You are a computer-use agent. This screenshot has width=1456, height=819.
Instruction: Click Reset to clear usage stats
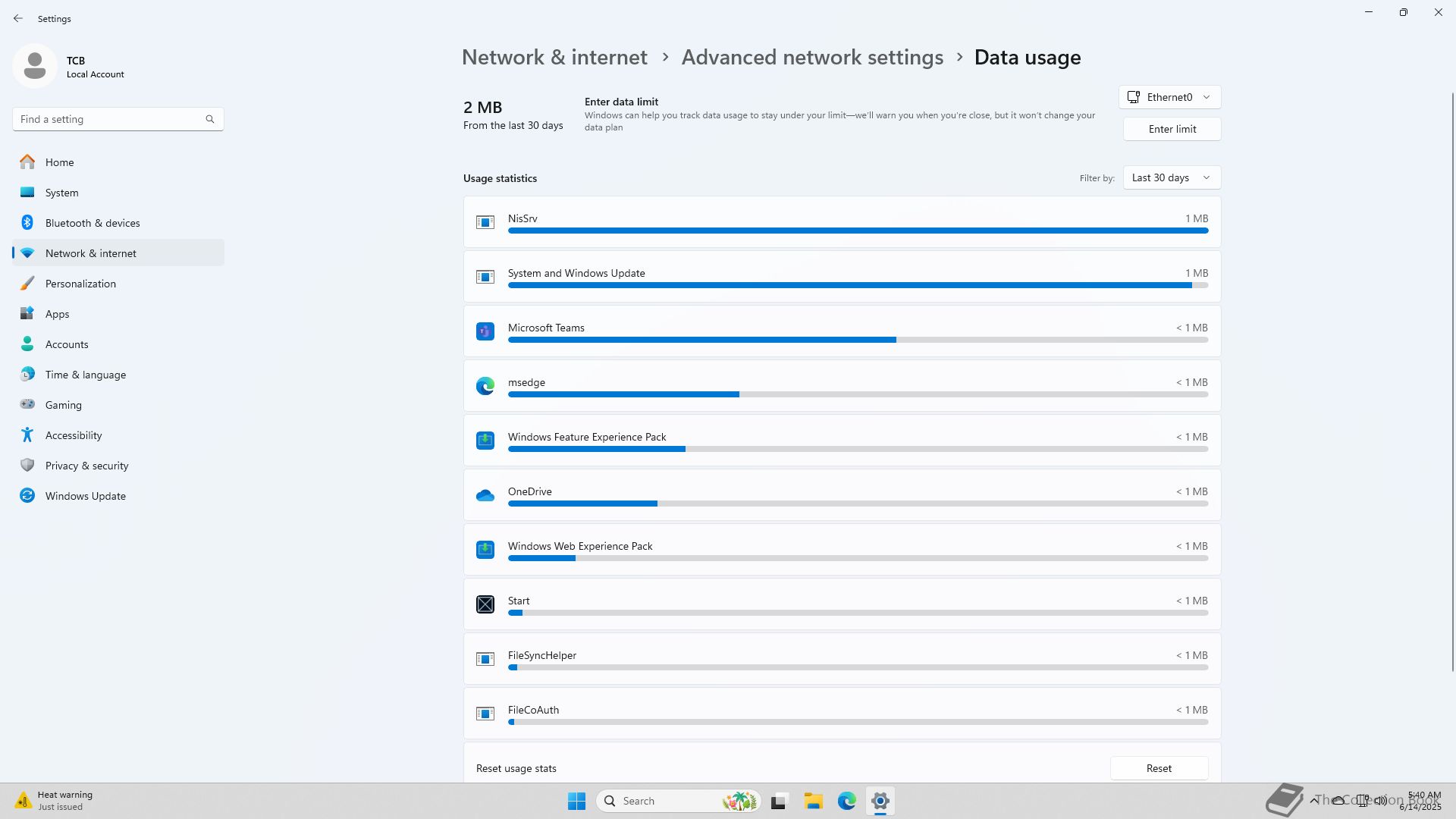tap(1158, 768)
